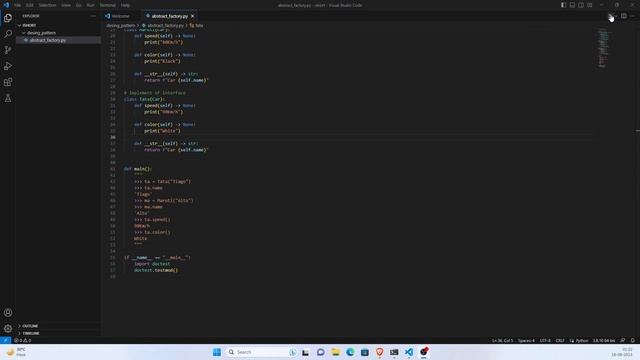Open the File menu
Viewport: 640px width, 360px height.
tap(18, 5)
